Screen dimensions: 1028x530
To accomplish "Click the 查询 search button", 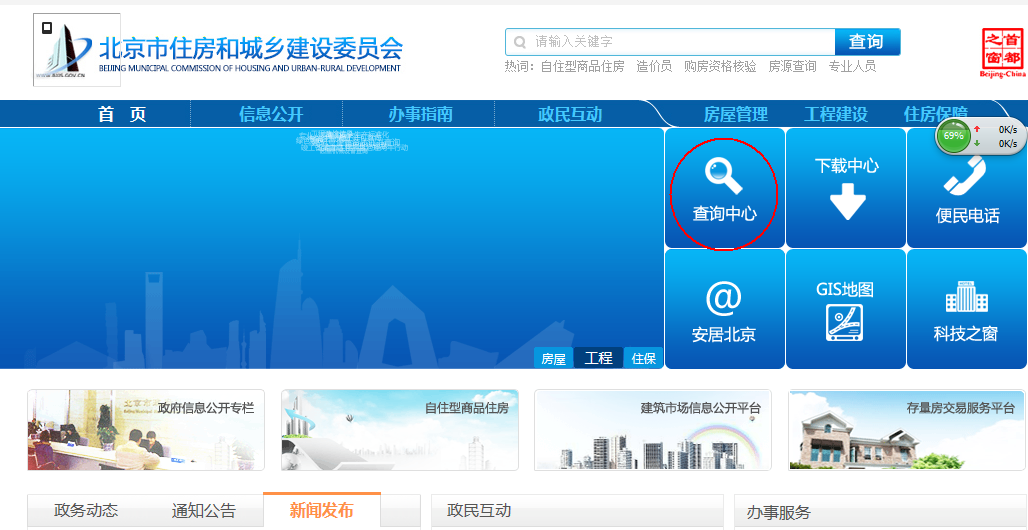I will [x=867, y=42].
